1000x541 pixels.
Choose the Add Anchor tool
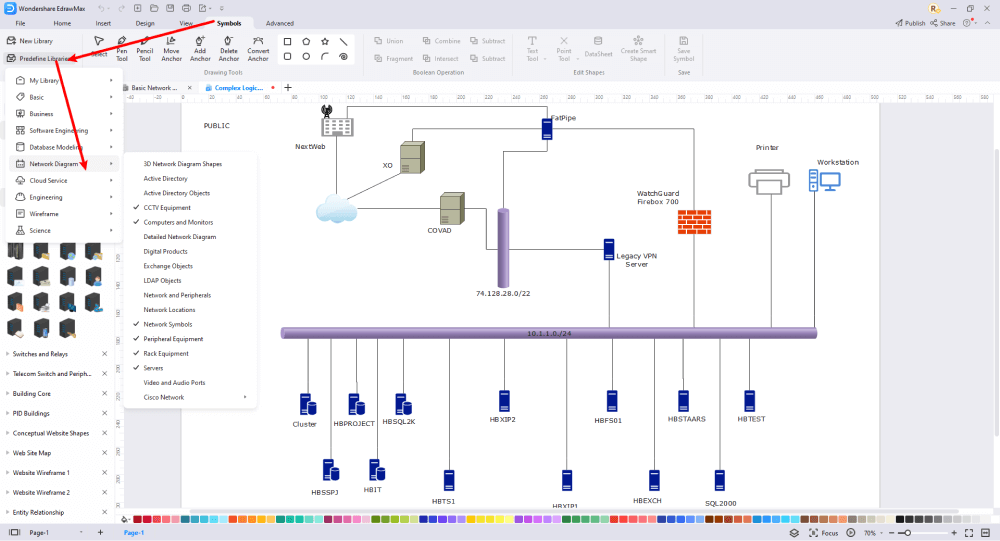tap(200, 48)
